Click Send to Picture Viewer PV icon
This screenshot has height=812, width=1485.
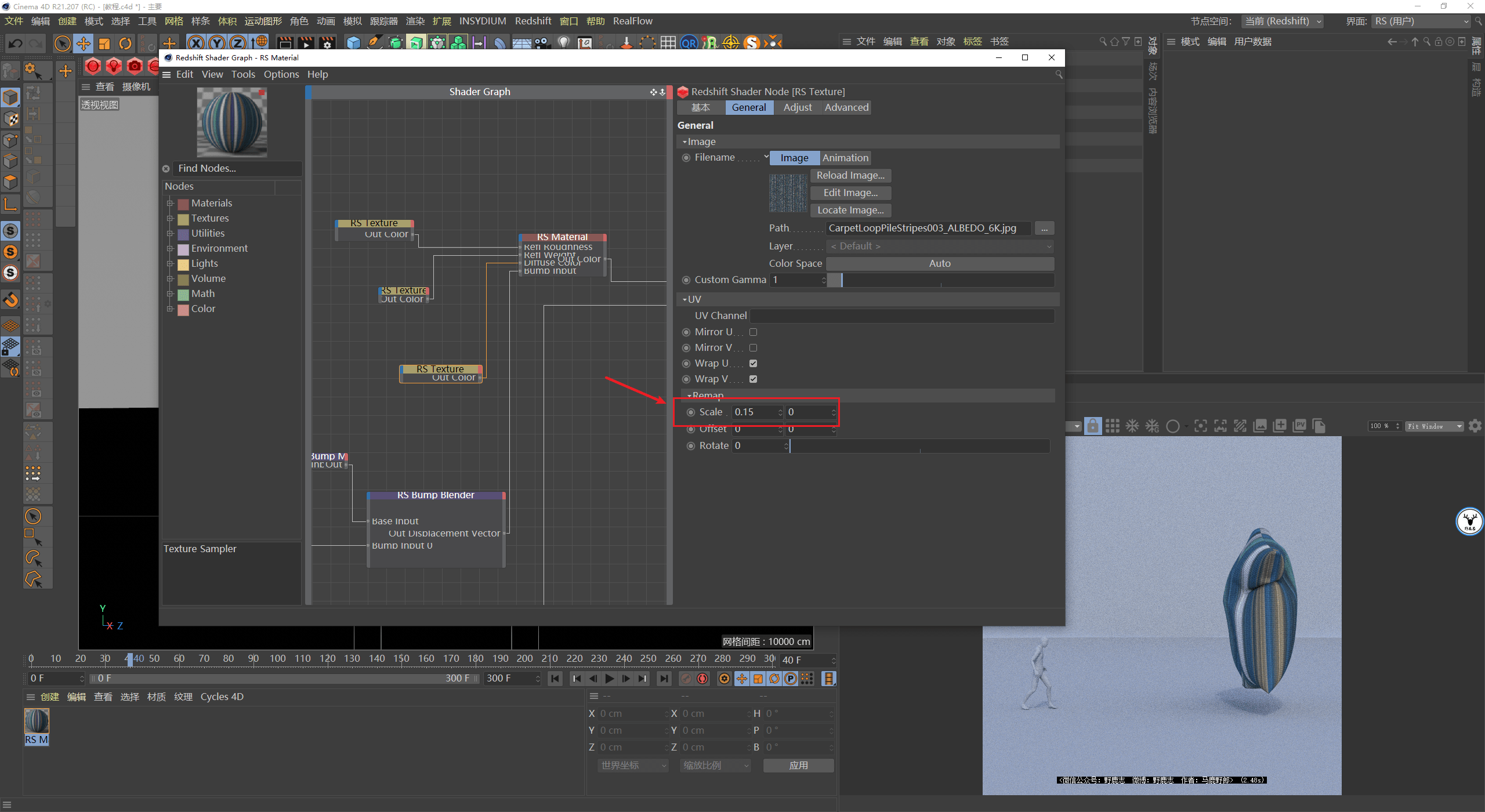1299,426
